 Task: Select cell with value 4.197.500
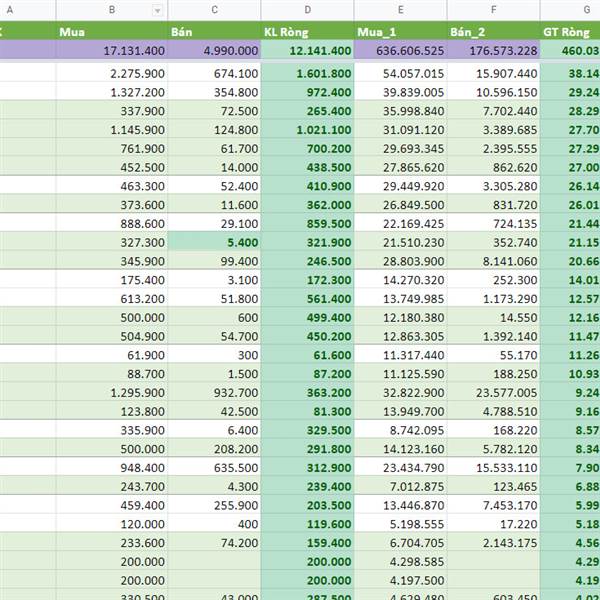pos(401,580)
